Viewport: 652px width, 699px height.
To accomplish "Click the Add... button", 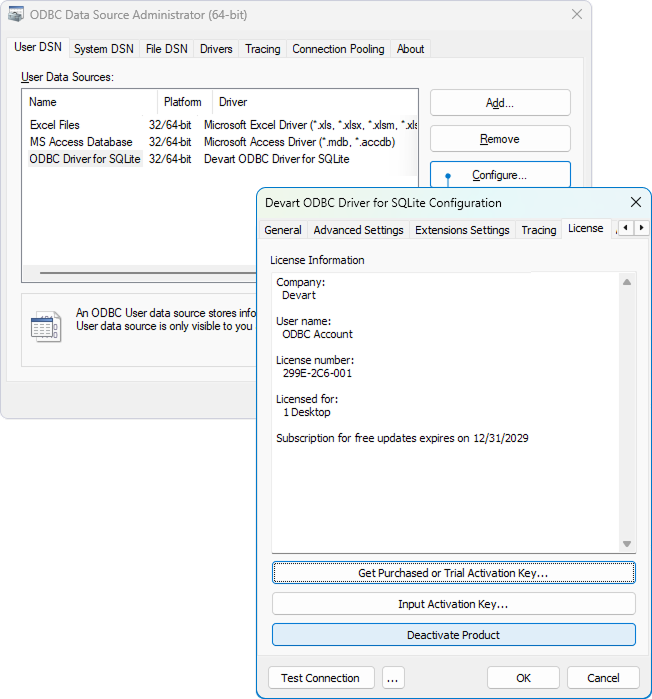I will click(x=500, y=103).
